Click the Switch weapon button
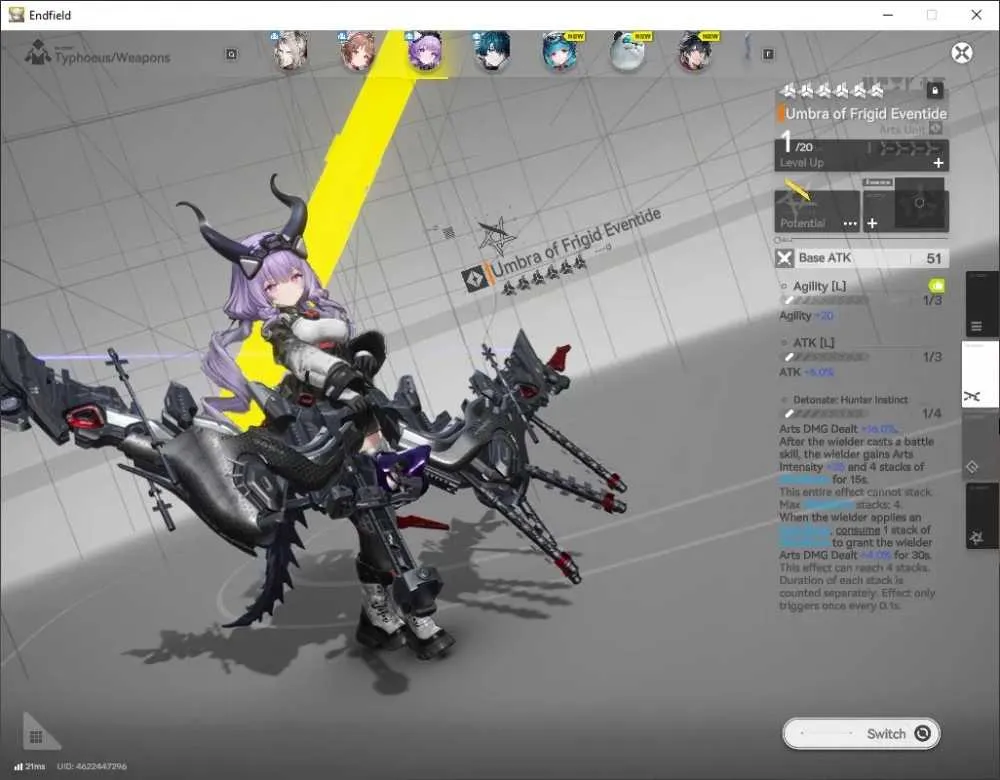Image resolution: width=1000 pixels, height=780 pixels. pos(861,733)
